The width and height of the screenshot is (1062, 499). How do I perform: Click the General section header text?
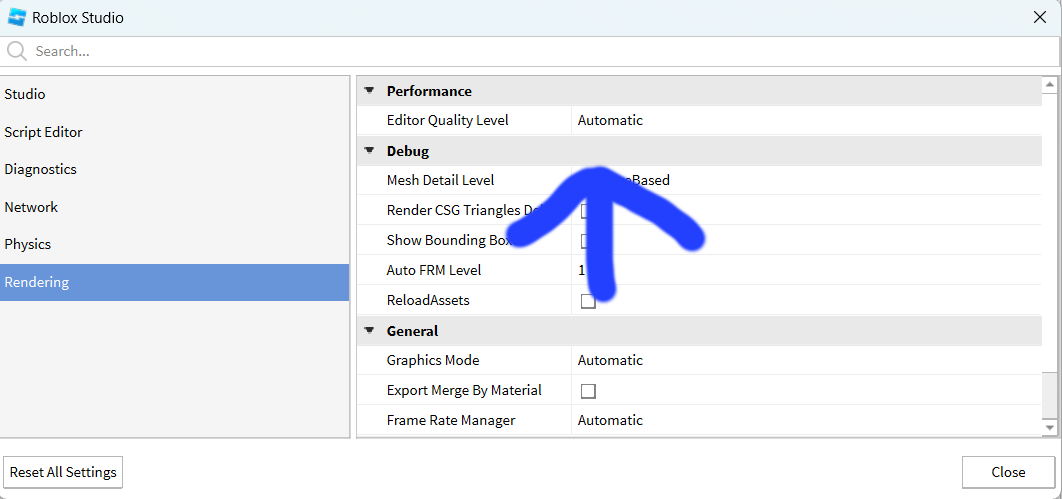tap(412, 331)
